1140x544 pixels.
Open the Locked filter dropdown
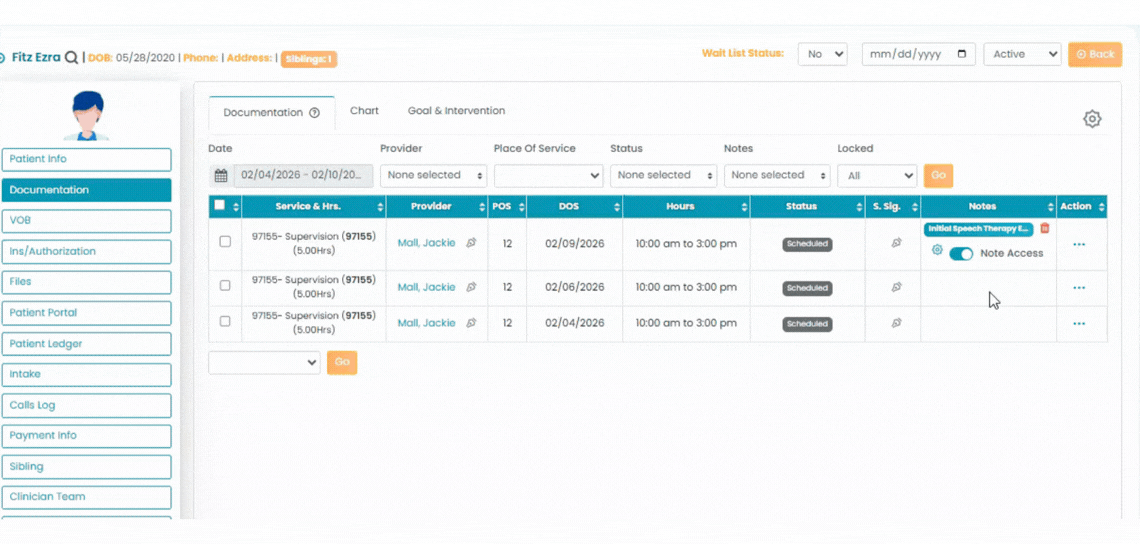click(876, 175)
